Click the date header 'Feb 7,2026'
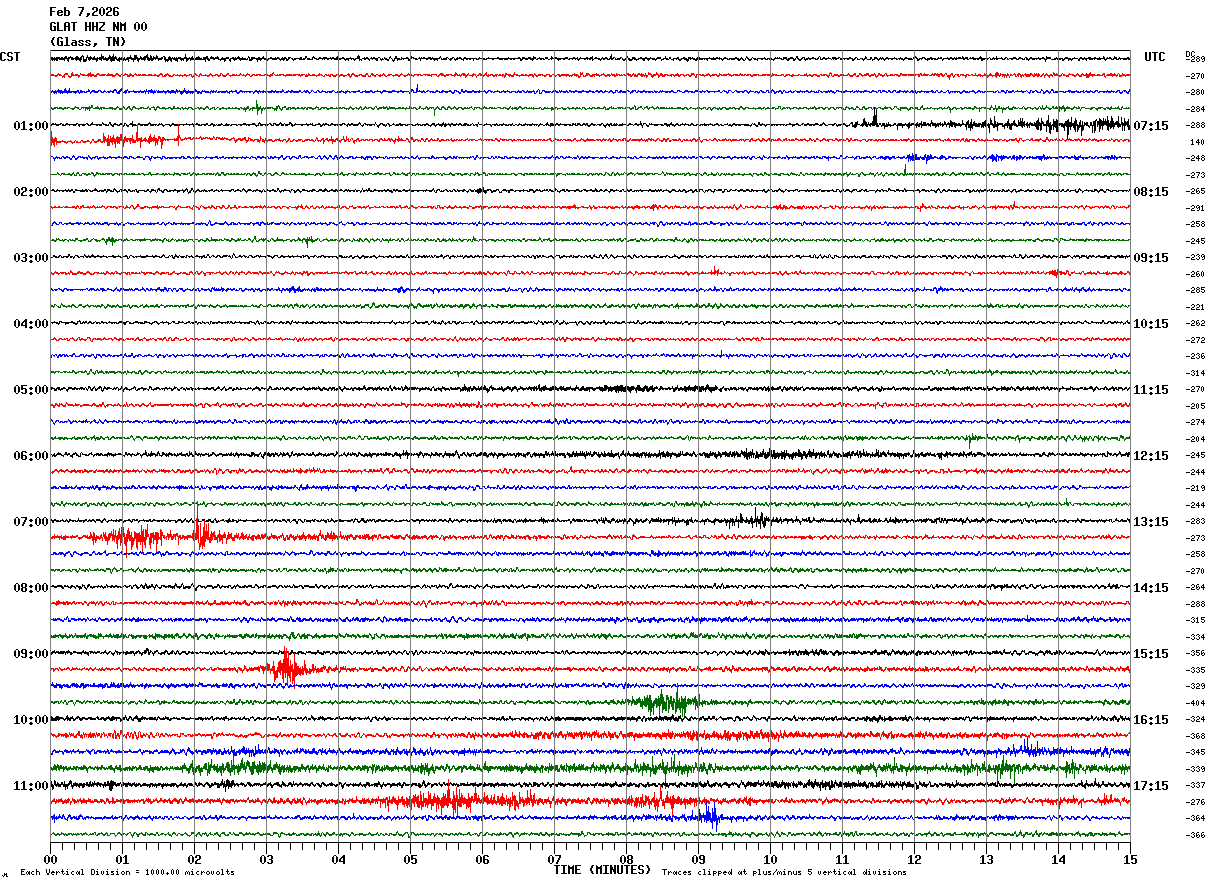 click(84, 12)
